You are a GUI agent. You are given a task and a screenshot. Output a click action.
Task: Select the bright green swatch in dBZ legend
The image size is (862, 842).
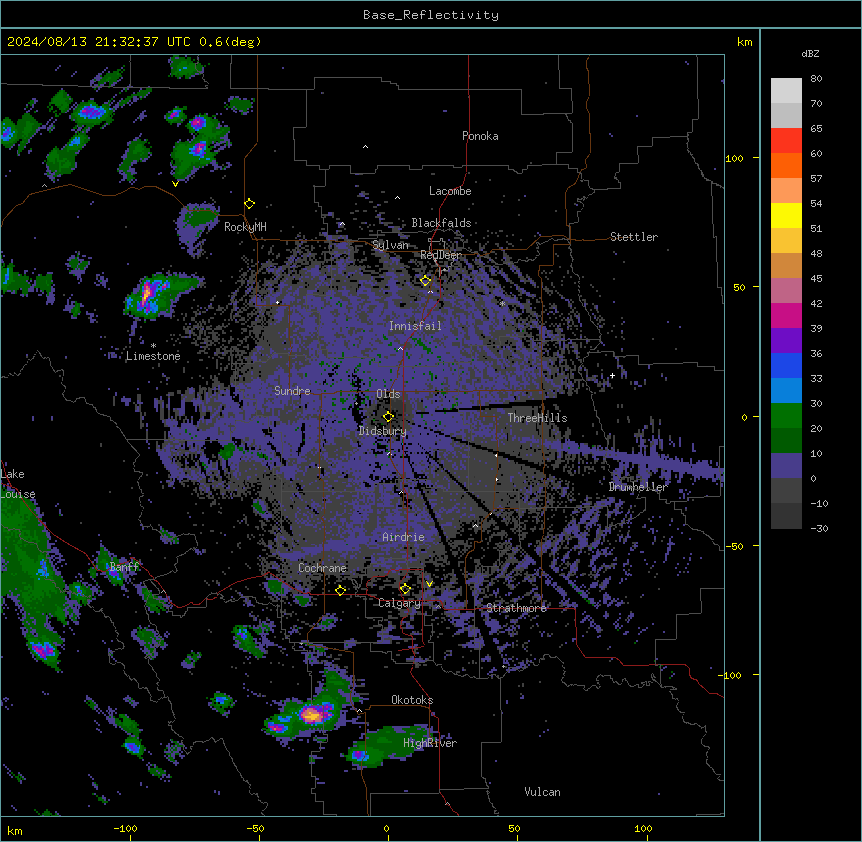(x=786, y=416)
